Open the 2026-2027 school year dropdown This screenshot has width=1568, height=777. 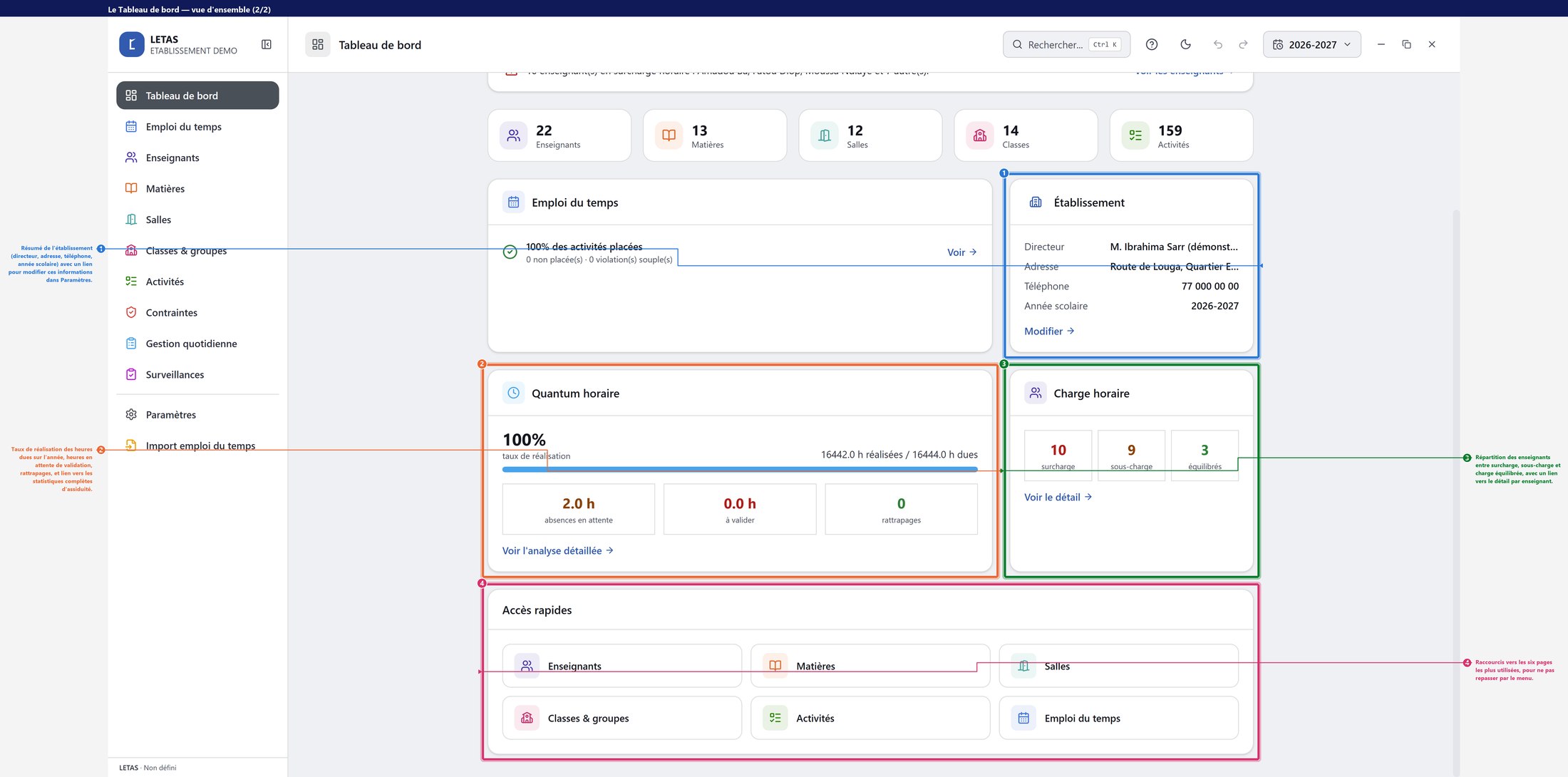(x=1312, y=44)
